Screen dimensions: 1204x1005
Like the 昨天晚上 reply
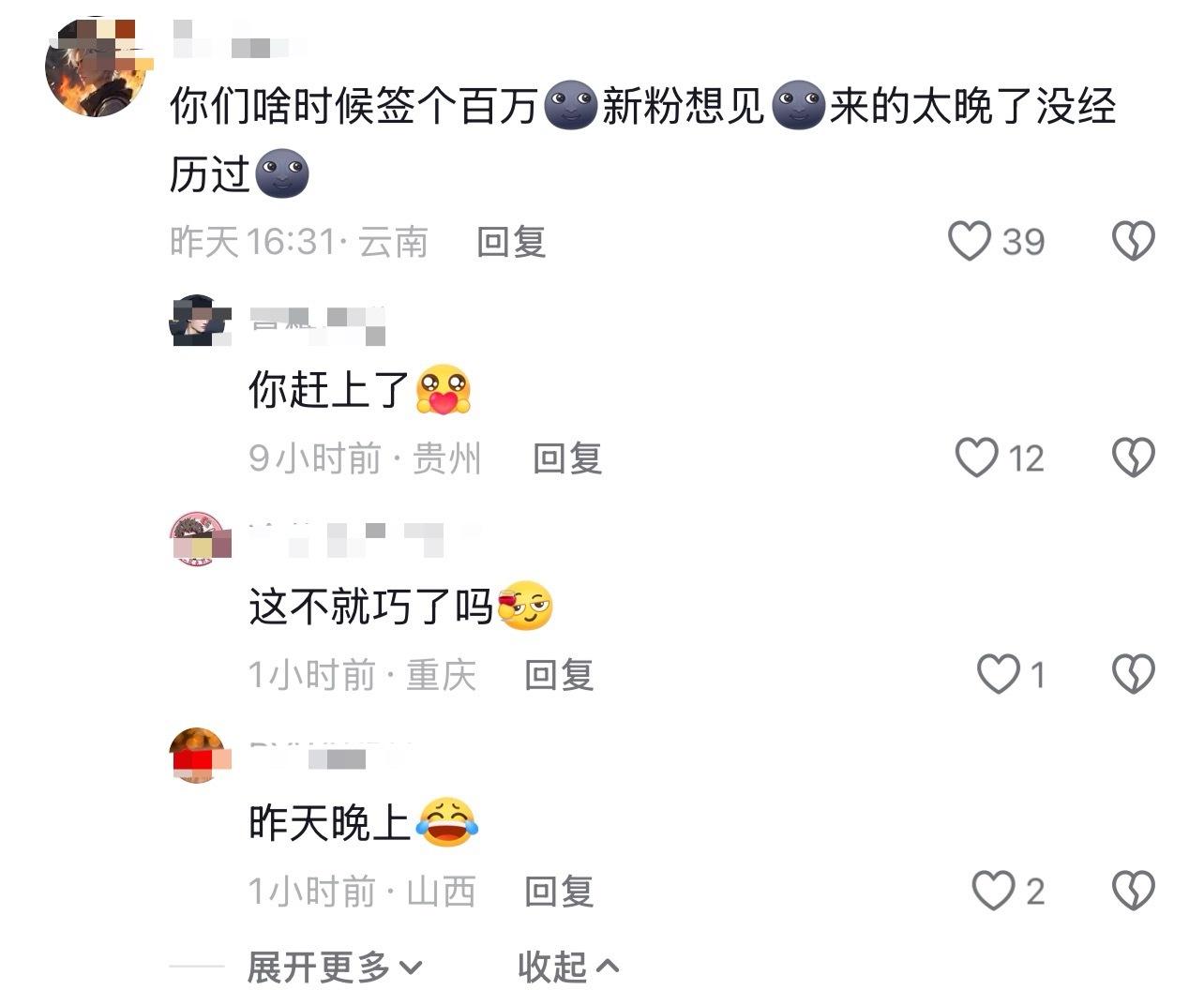coord(993,890)
